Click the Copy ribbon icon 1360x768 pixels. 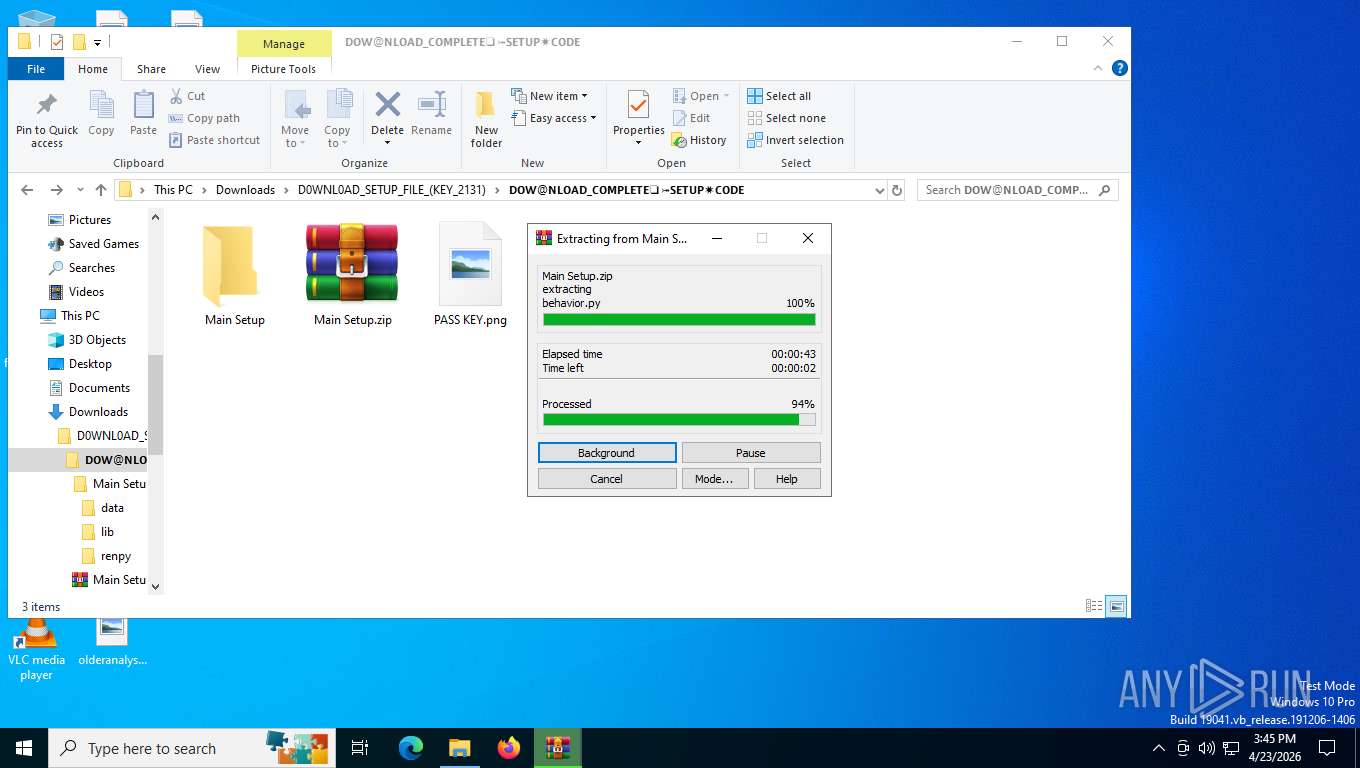pos(101,113)
